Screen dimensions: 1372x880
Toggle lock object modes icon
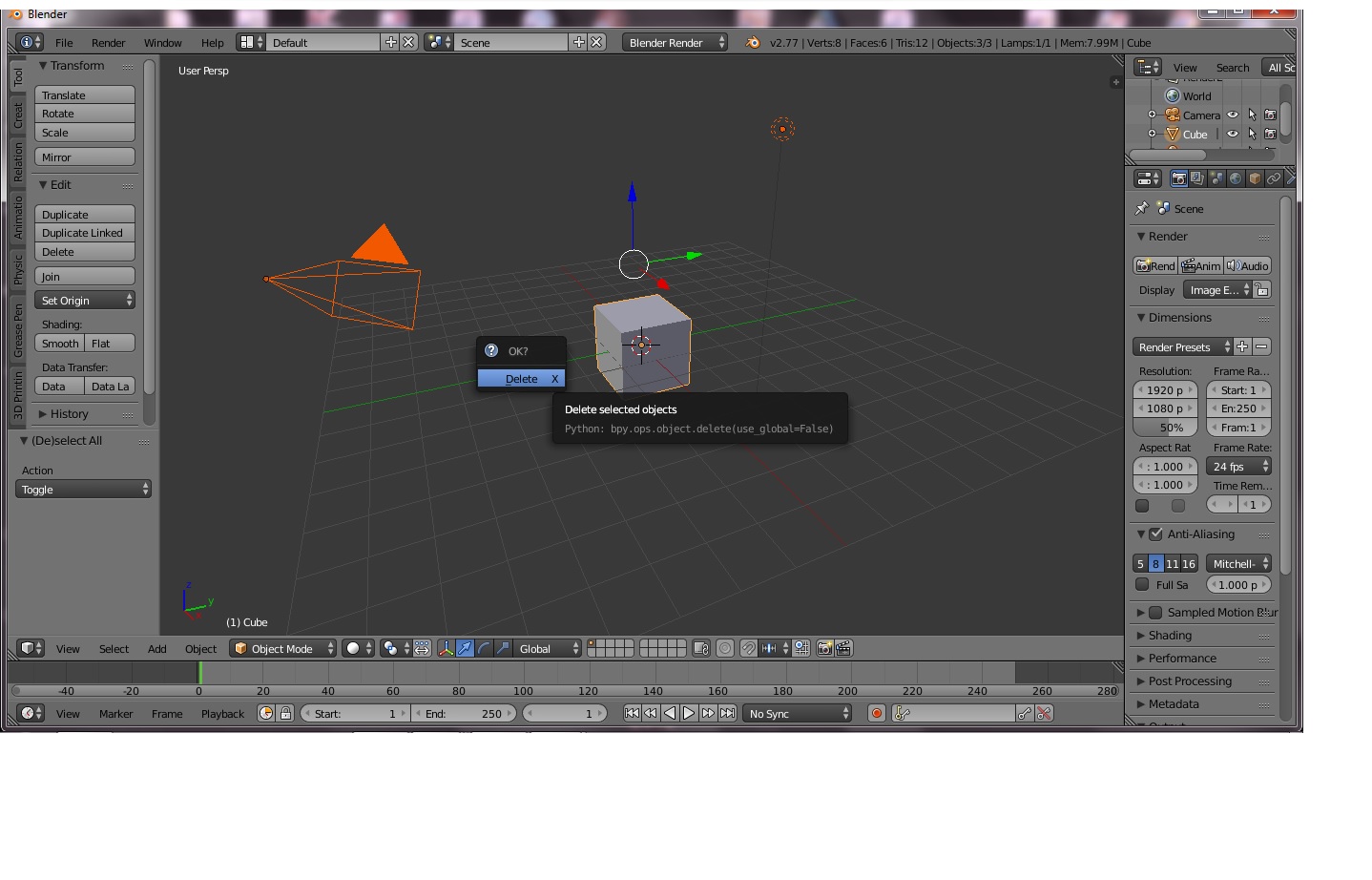pos(701,648)
